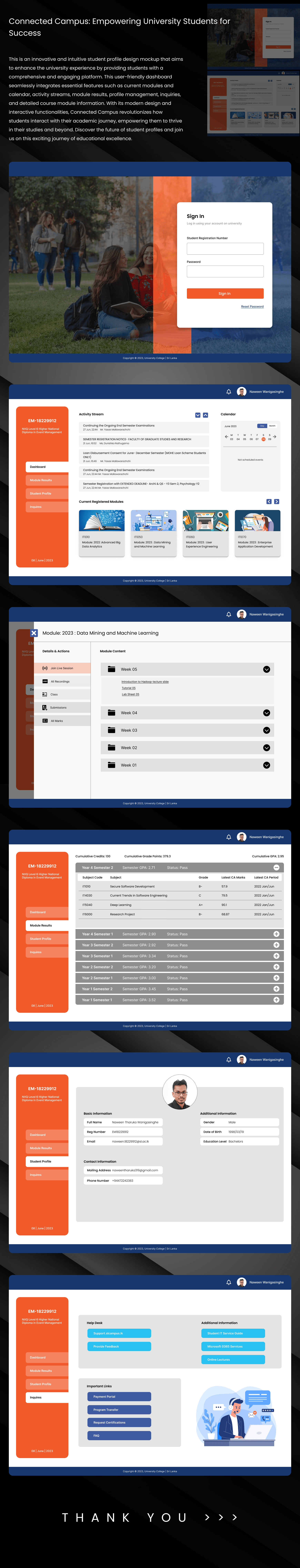Close the Data Mining module panel
This screenshot has height=1568, width=300.
point(34,633)
